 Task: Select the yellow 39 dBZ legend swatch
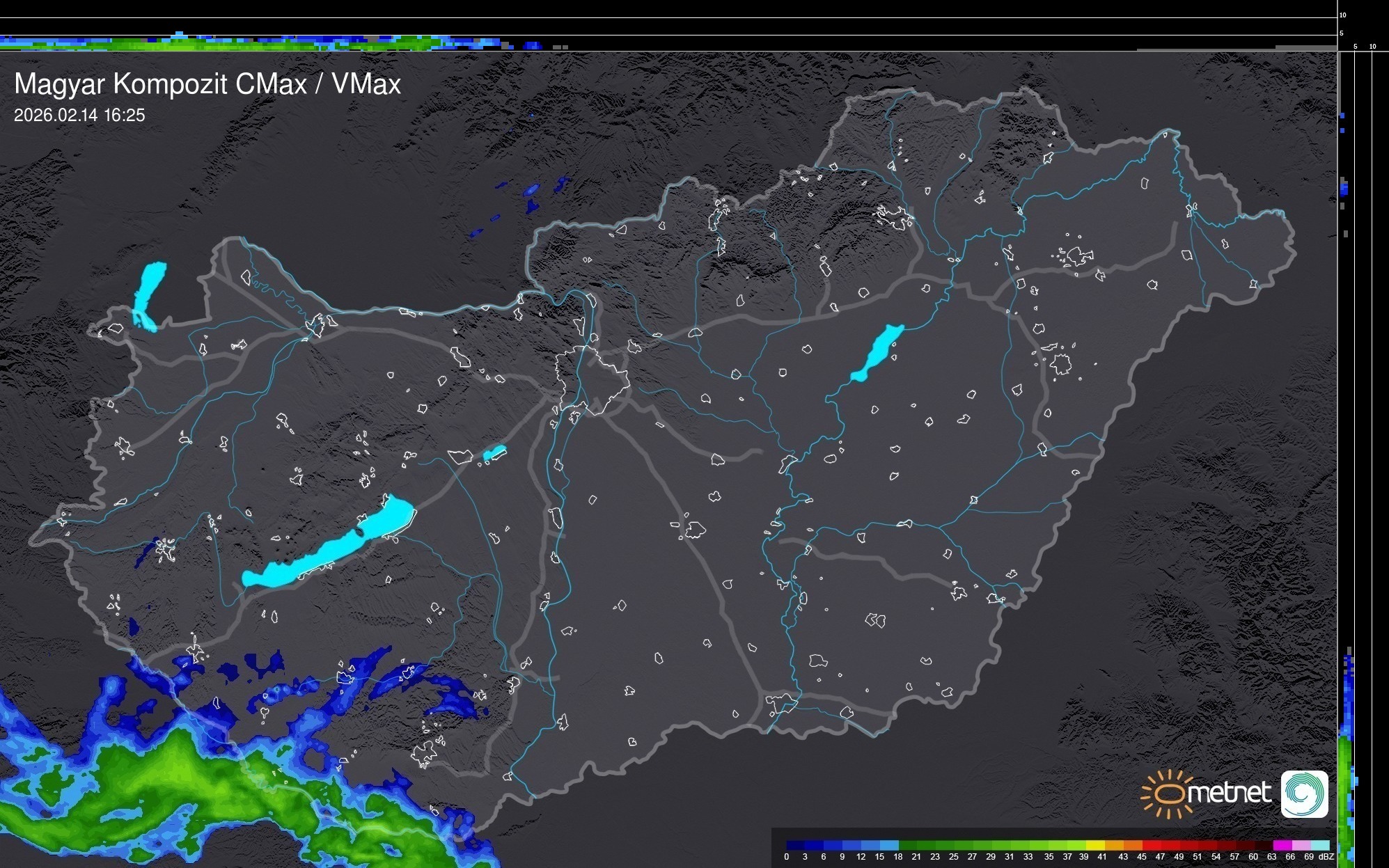pyautogui.click(x=1095, y=845)
